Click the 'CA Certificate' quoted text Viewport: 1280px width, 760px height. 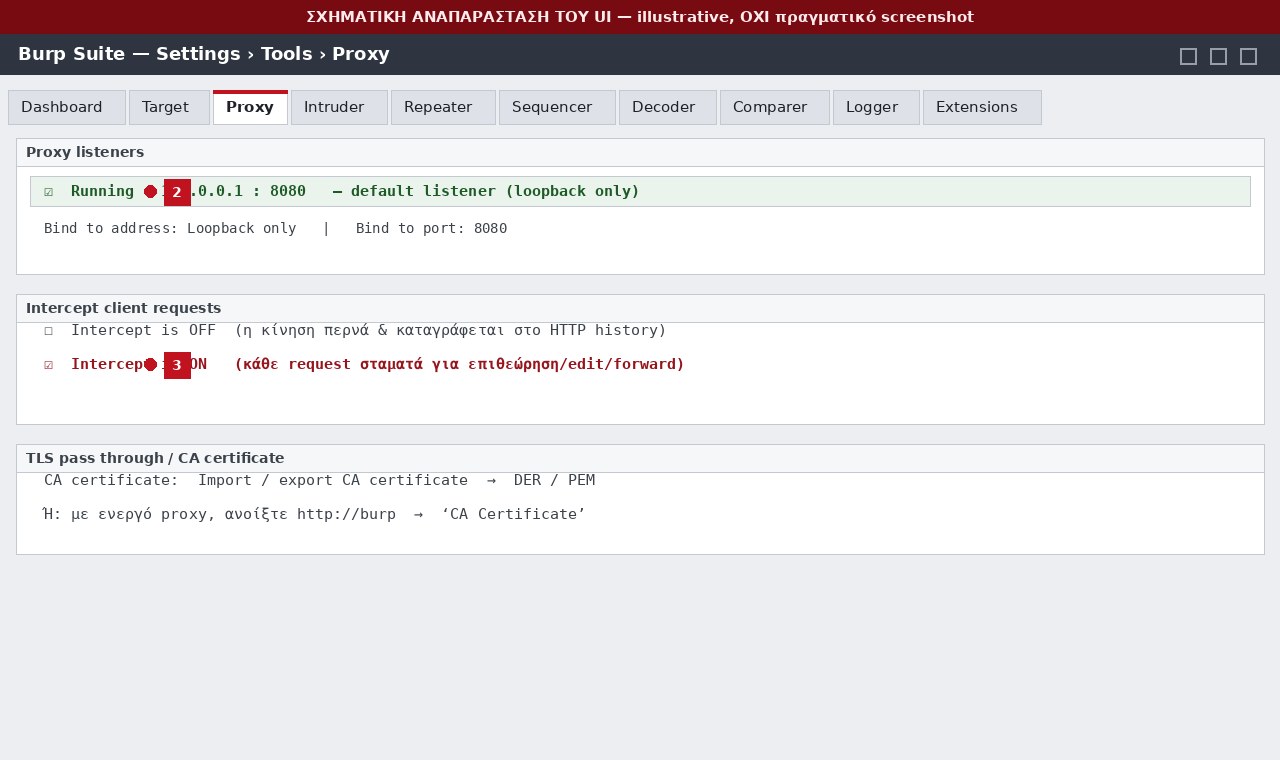(513, 515)
